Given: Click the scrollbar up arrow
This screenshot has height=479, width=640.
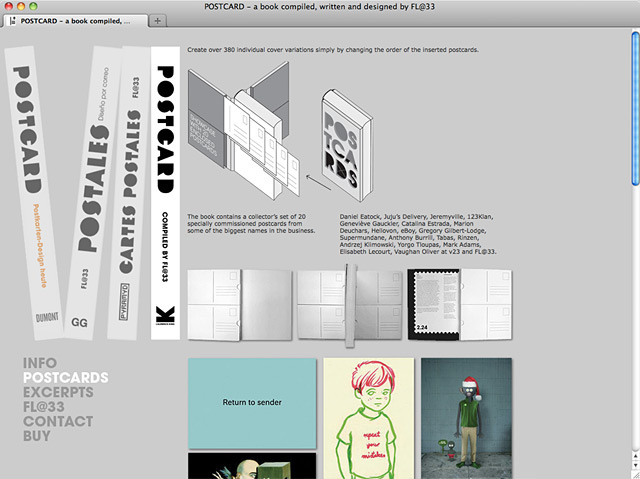Looking at the screenshot, I should [x=636, y=456].
